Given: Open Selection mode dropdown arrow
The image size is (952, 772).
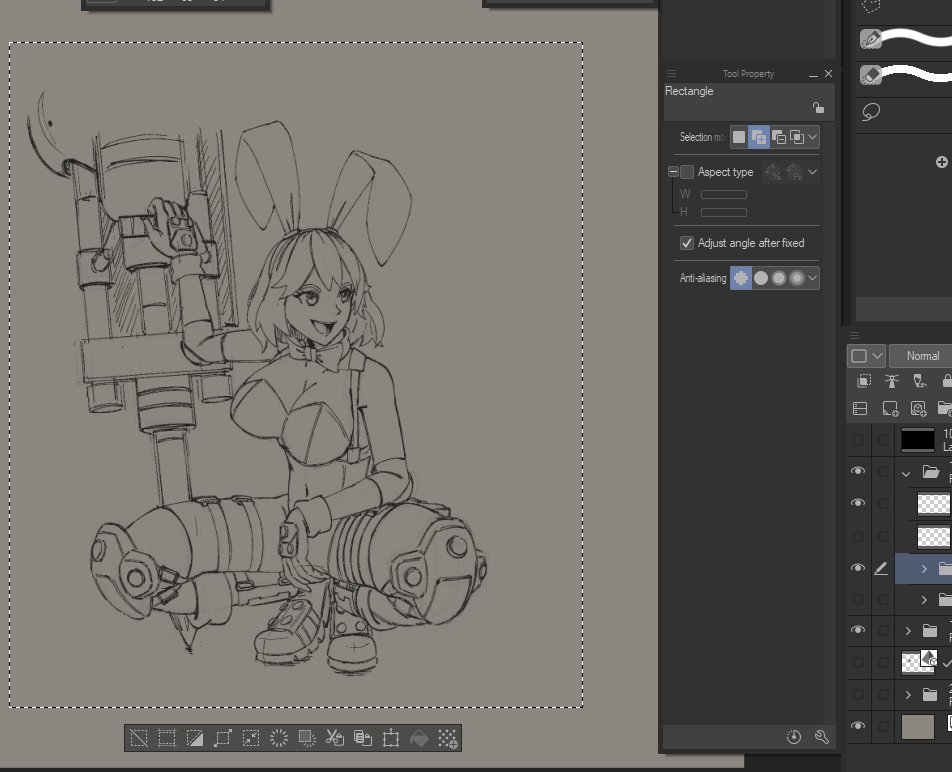Looking at the screenshot, I should coord(813,137).
